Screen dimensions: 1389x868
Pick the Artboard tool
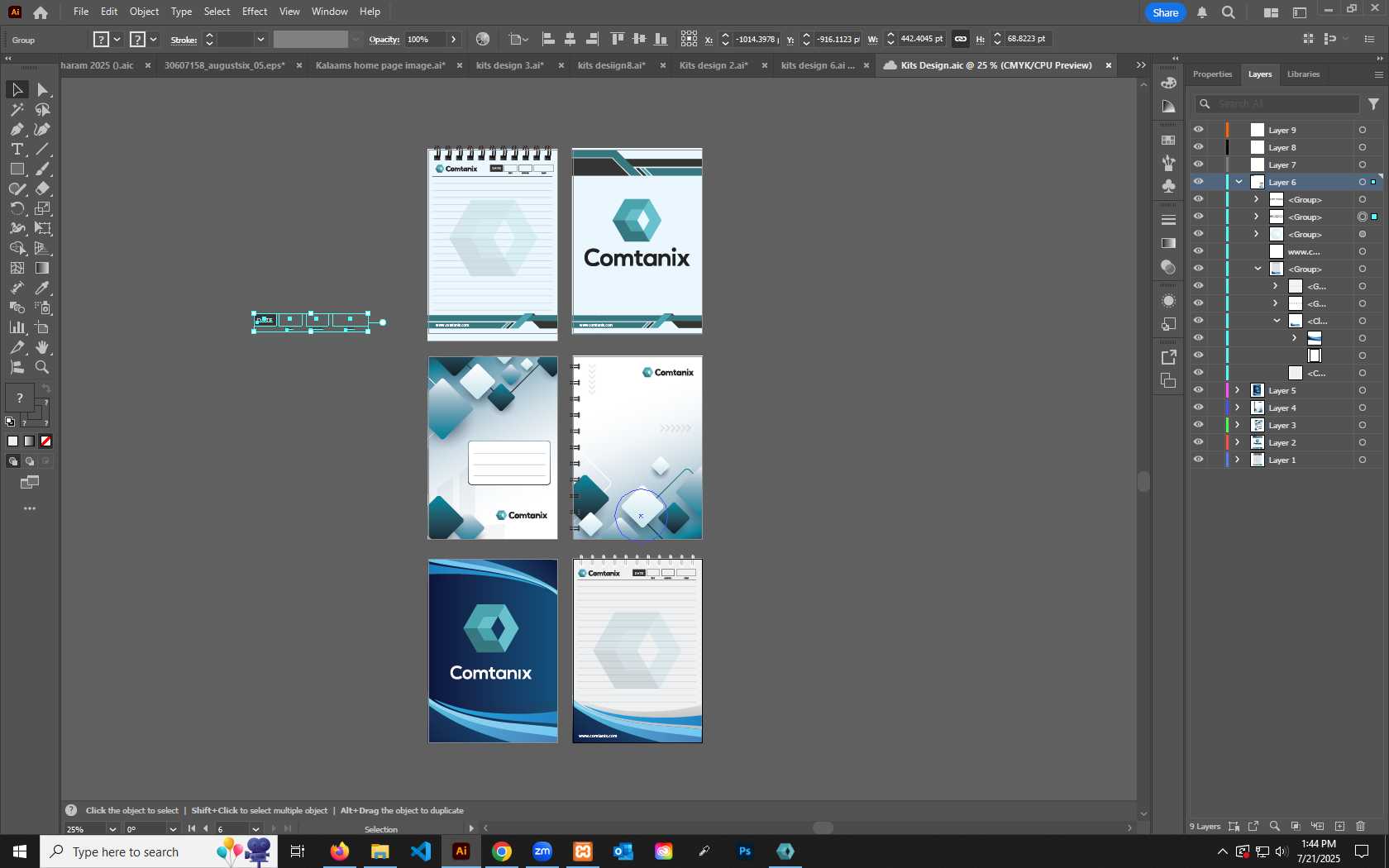pyautogui.click(x=43, y=327)
